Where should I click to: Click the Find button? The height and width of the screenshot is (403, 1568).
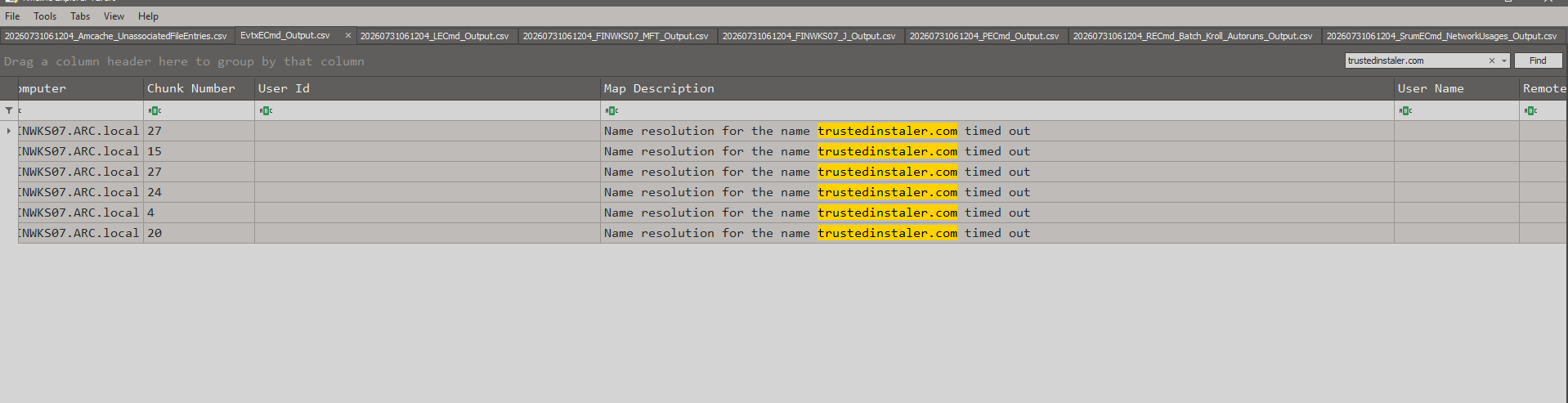pos(1538,60)
